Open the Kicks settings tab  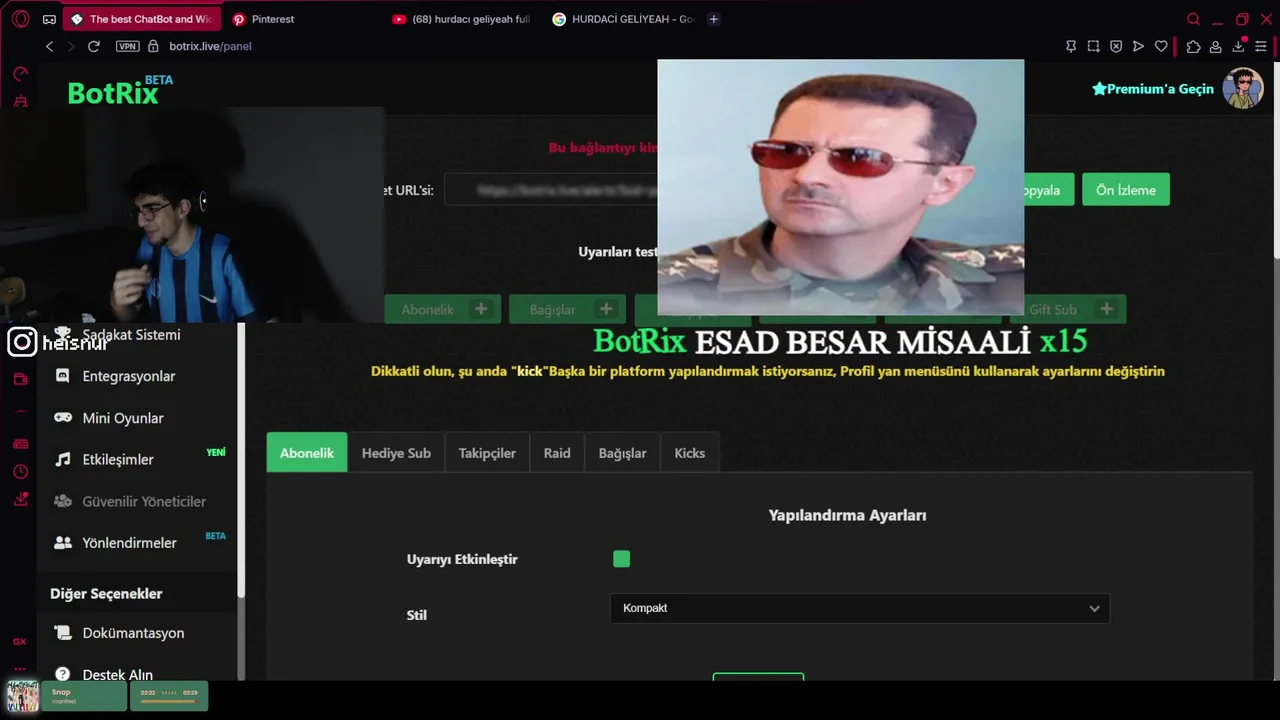coord(689,453)
